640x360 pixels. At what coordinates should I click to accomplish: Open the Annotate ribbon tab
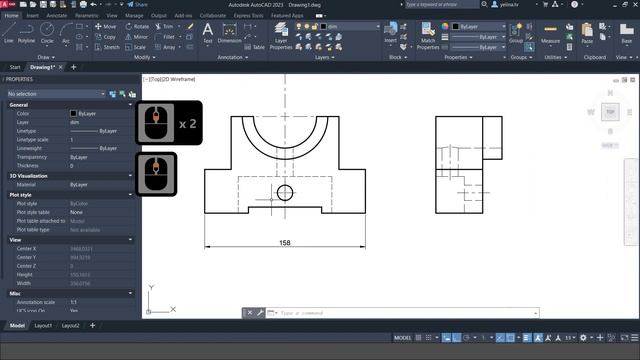(56, 16)
